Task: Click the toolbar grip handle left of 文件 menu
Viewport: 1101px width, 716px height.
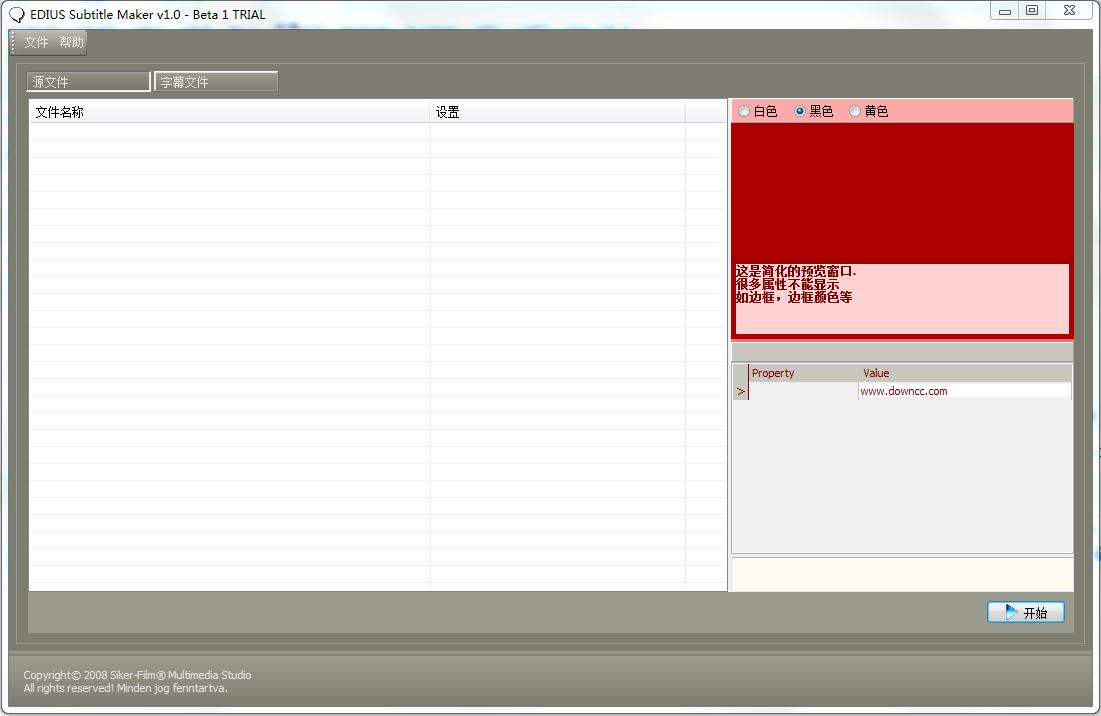Action: [x=11, y=42]
